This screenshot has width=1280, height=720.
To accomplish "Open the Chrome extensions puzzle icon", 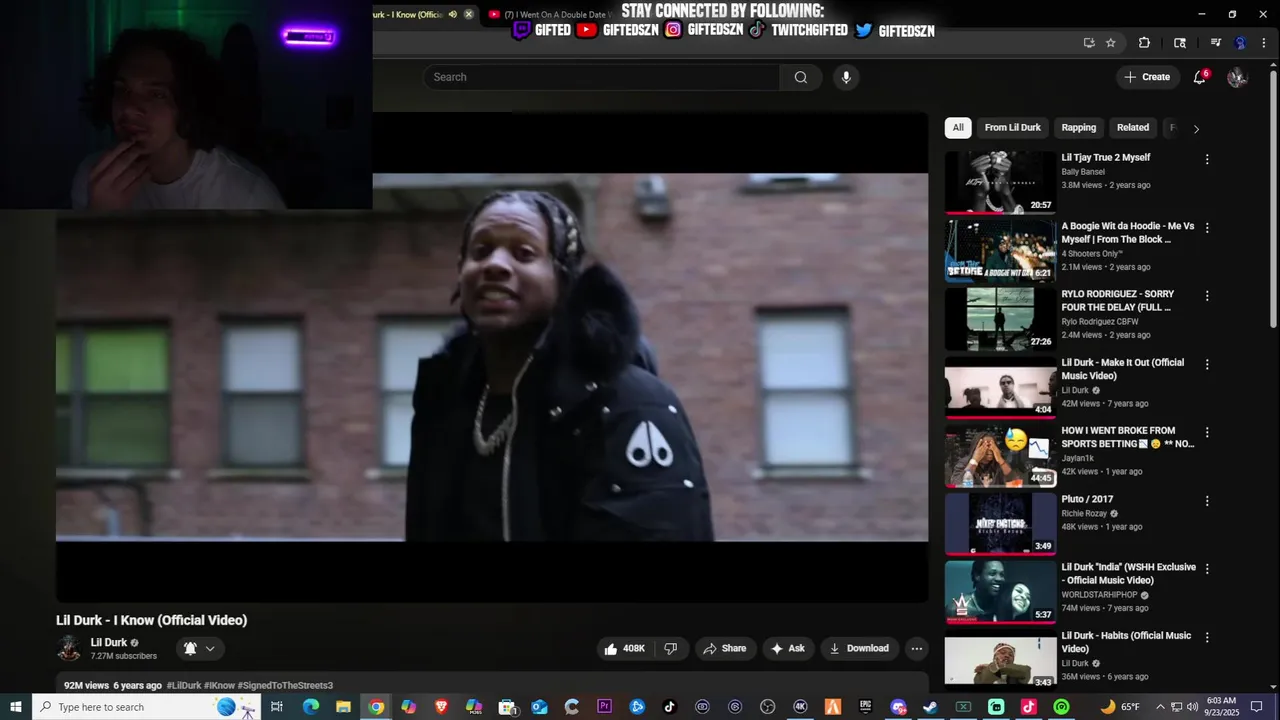I will coord(1144,43).
